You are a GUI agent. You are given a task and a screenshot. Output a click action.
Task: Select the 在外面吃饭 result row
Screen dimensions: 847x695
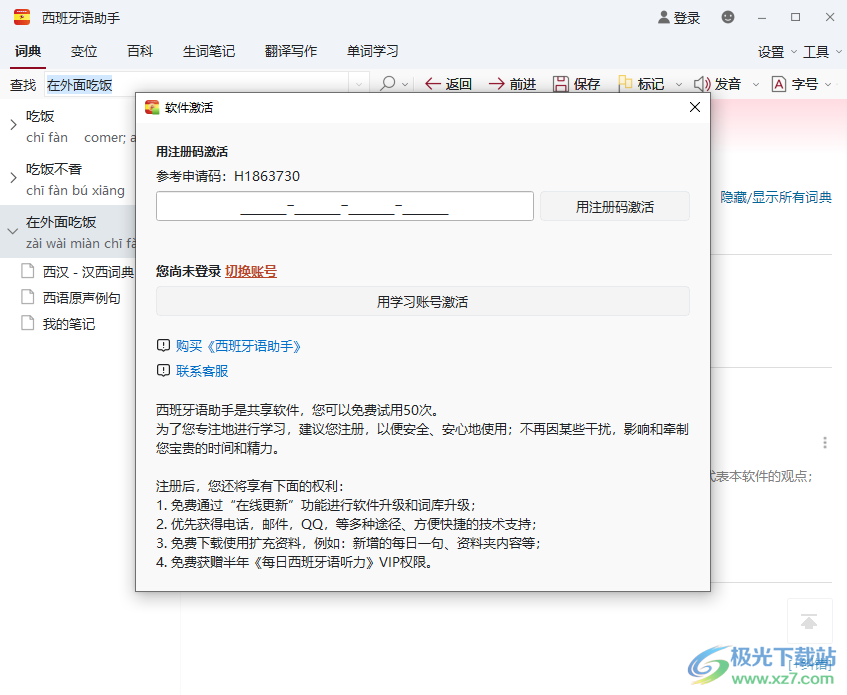coord(68,231)
